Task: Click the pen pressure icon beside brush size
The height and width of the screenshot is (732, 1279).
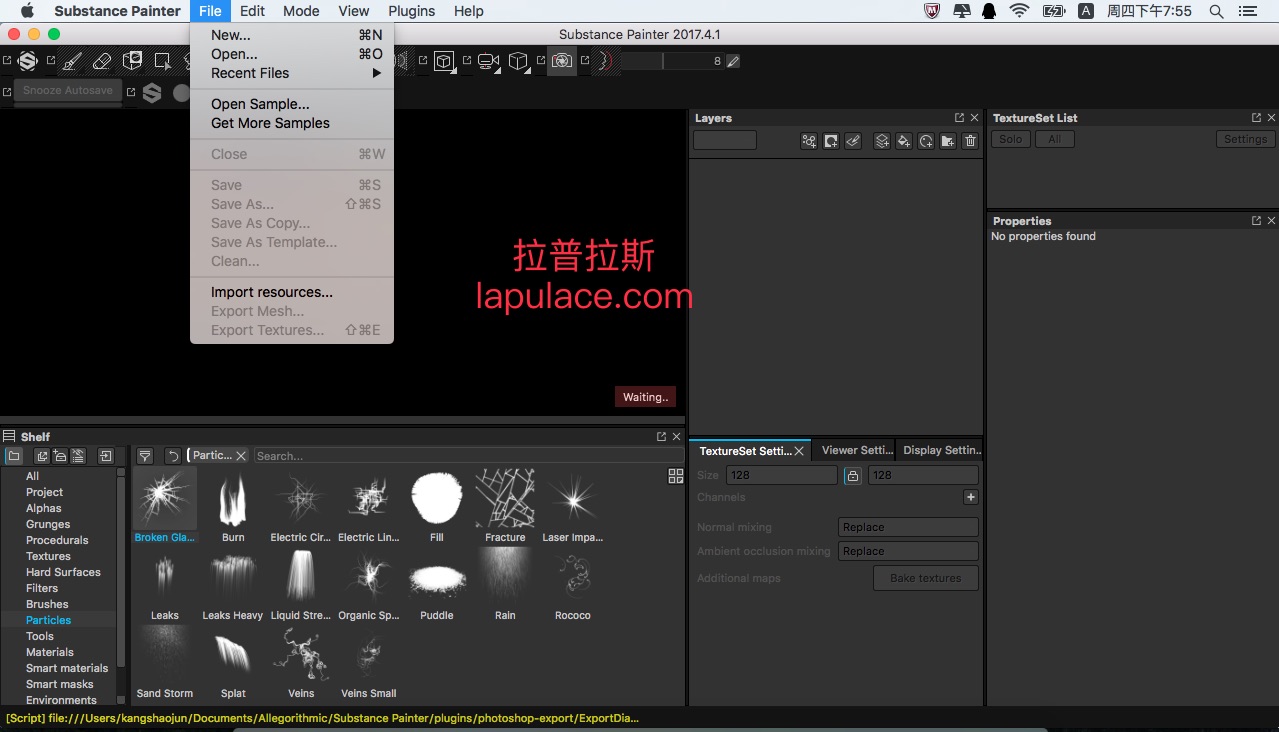Action: pyautogui.click(x=734, y=61)
